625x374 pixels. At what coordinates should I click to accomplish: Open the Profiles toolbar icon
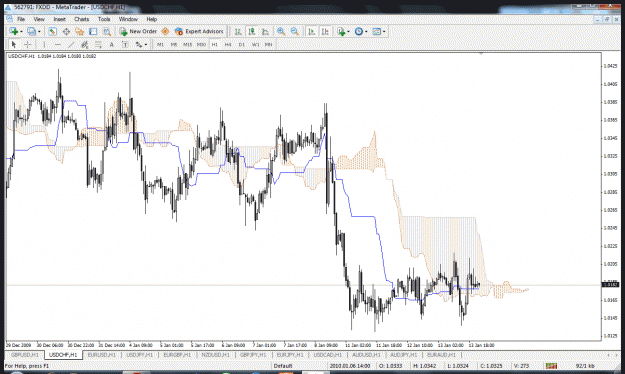[31, 31]
